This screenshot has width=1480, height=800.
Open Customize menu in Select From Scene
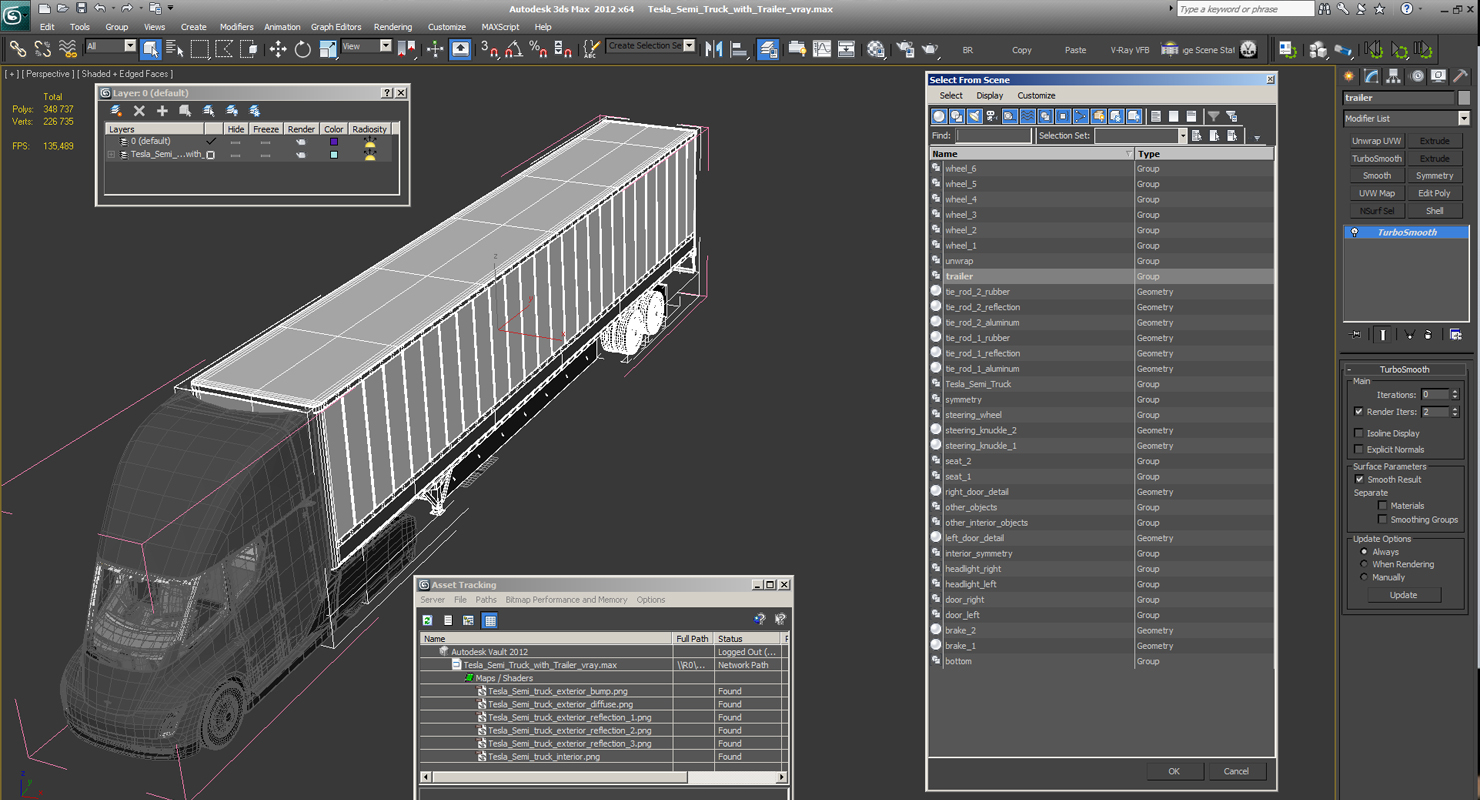1036,96
